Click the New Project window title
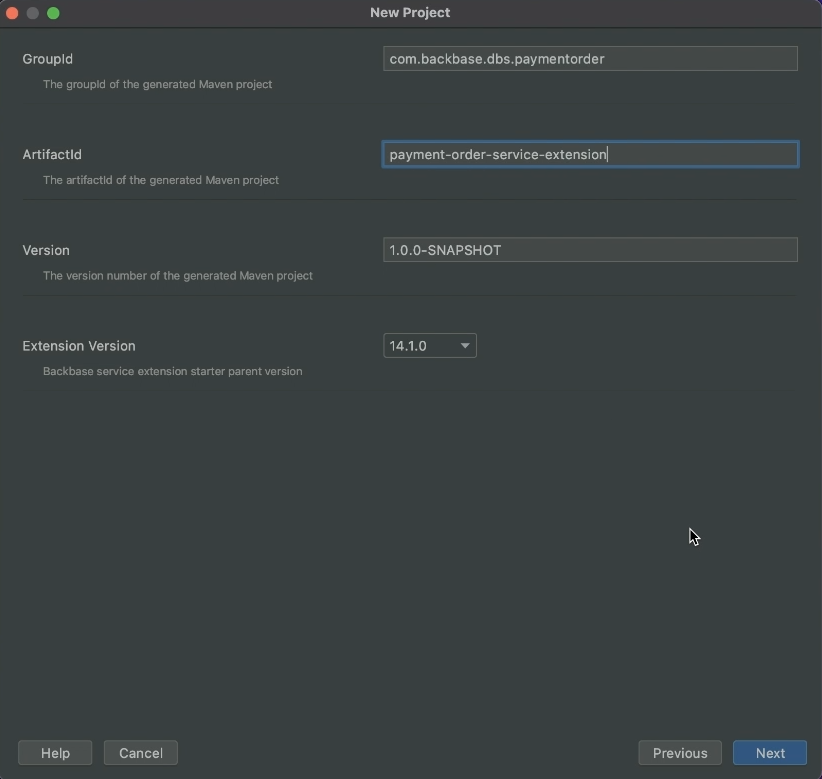 click(410, 13)
